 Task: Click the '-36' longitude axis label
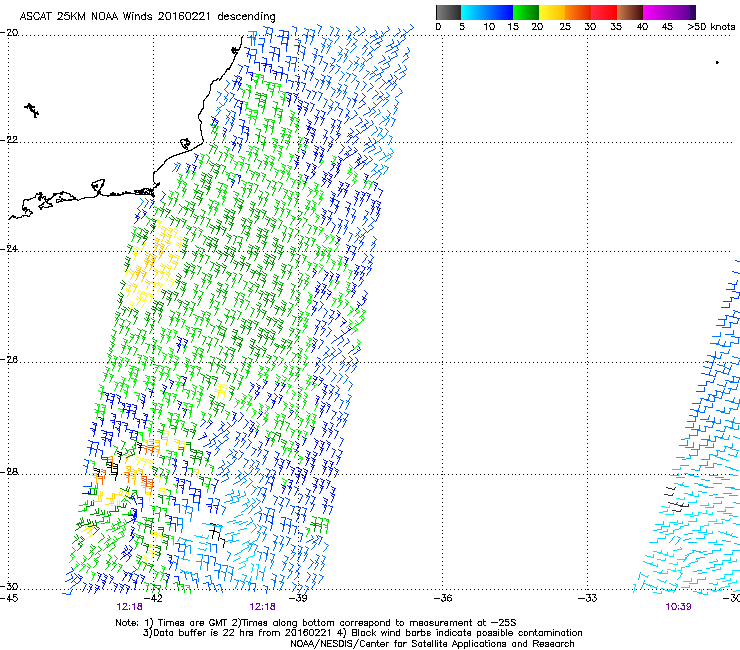click(443, 598)
